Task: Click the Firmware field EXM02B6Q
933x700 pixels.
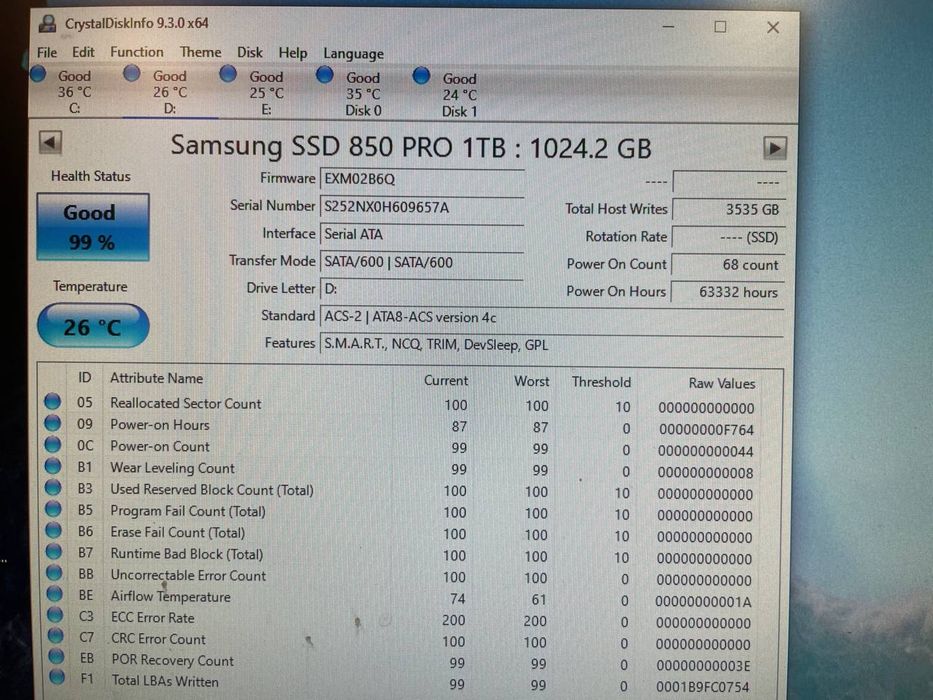Action: (x=422, y=179)
